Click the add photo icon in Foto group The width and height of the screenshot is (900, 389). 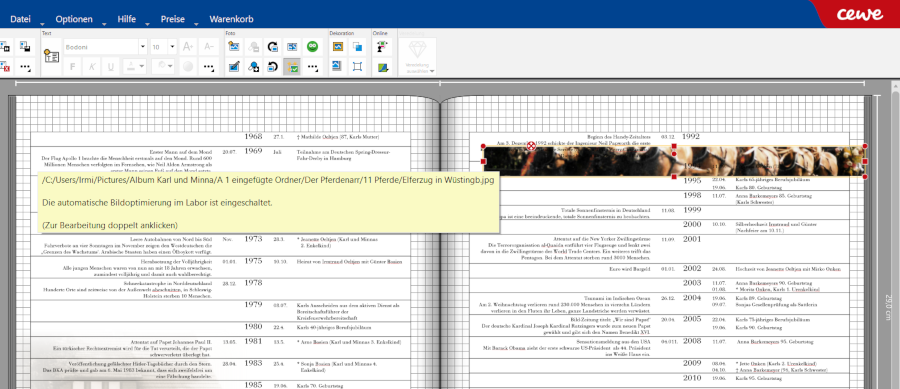[x=234, y=46]
